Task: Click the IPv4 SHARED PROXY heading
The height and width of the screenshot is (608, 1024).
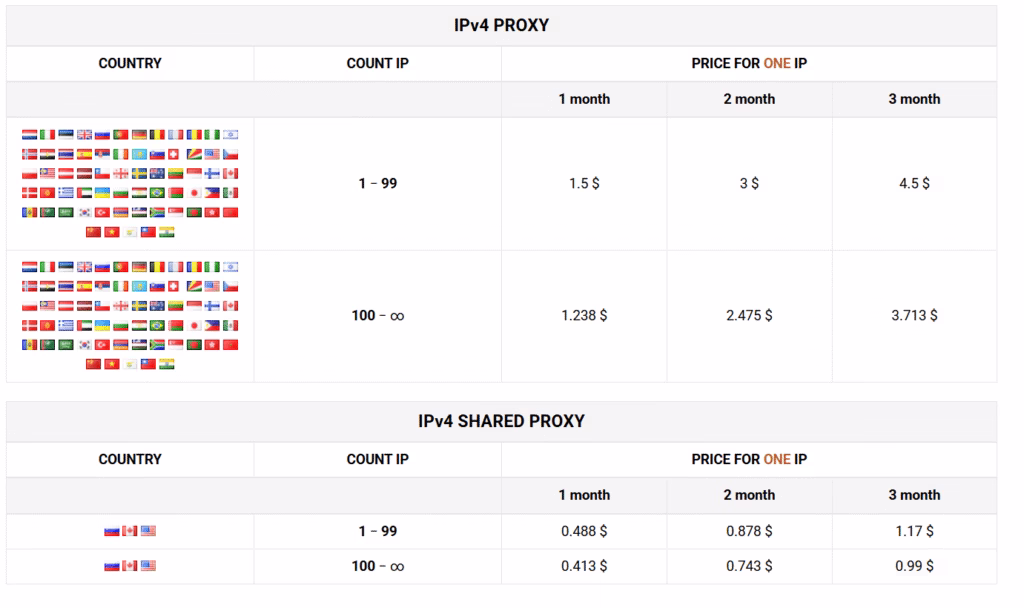Action: click(x=502, y=421)
